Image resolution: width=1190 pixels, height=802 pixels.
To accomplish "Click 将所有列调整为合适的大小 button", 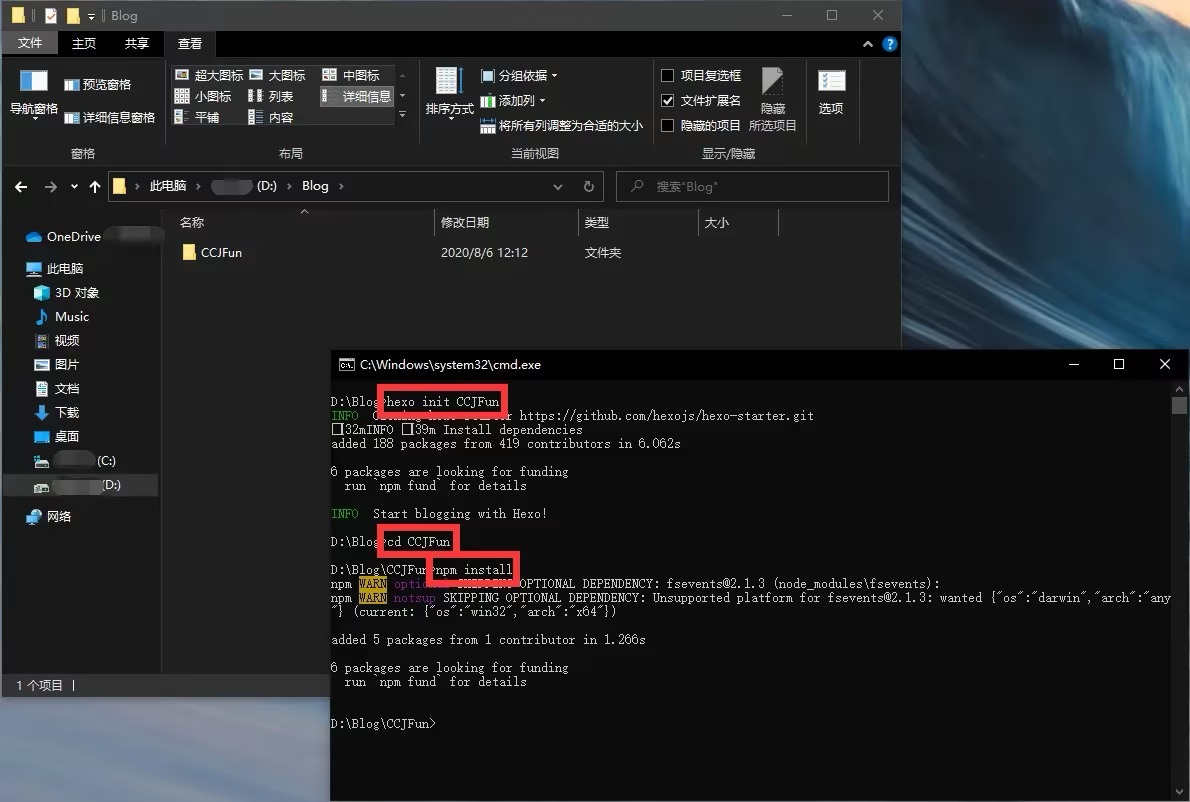I will (561, 126).
